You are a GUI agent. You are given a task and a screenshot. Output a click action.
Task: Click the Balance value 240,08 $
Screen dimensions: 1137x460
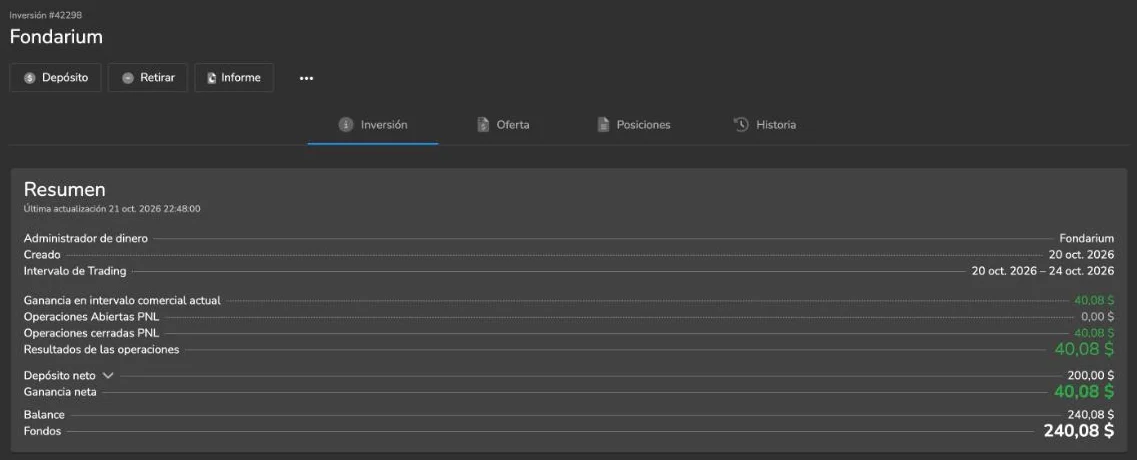tap(1091, 414)
